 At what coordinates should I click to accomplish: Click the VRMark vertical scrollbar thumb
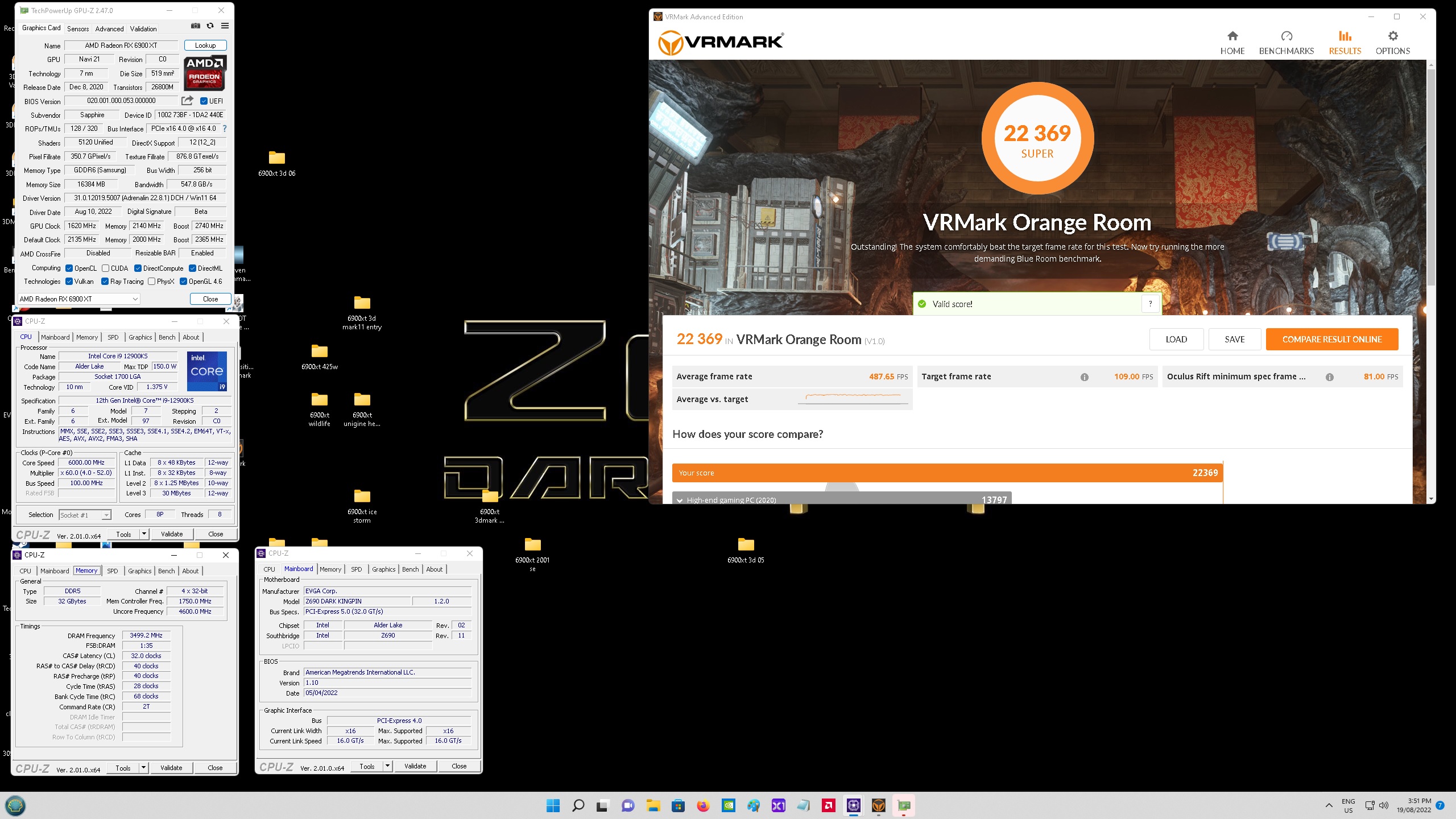click(1431, 176)
